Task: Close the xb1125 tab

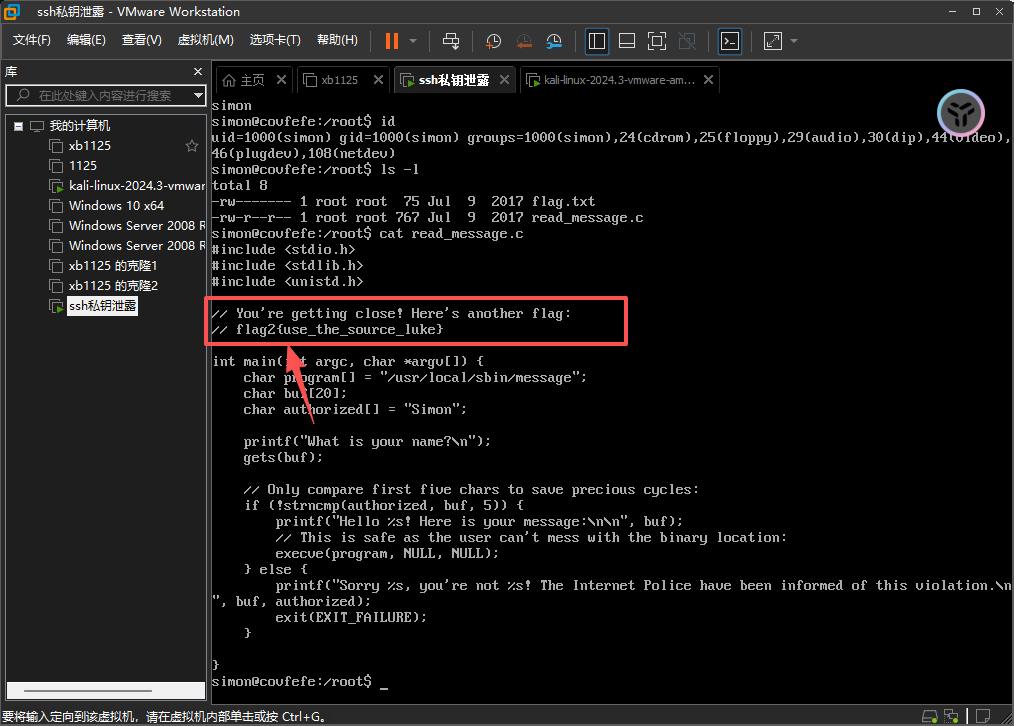Action: 378,80
